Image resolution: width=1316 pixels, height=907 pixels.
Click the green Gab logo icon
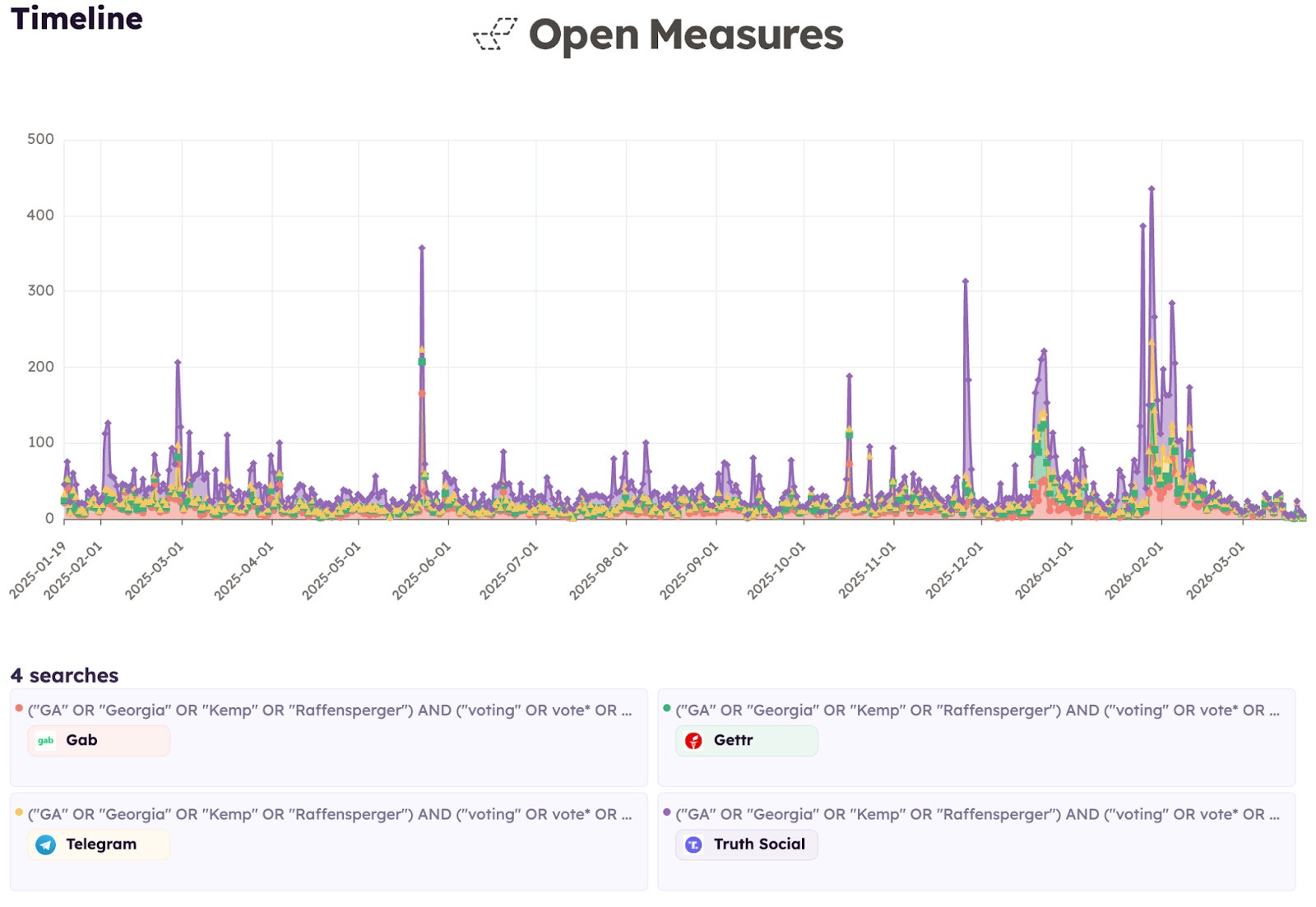[45, 741]
